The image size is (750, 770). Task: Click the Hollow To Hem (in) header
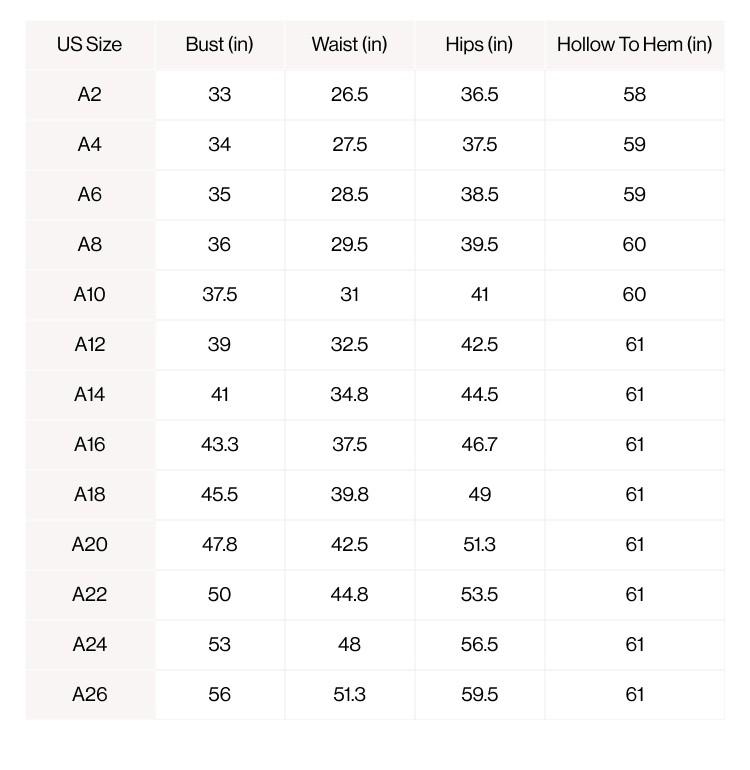pos(634,44)
